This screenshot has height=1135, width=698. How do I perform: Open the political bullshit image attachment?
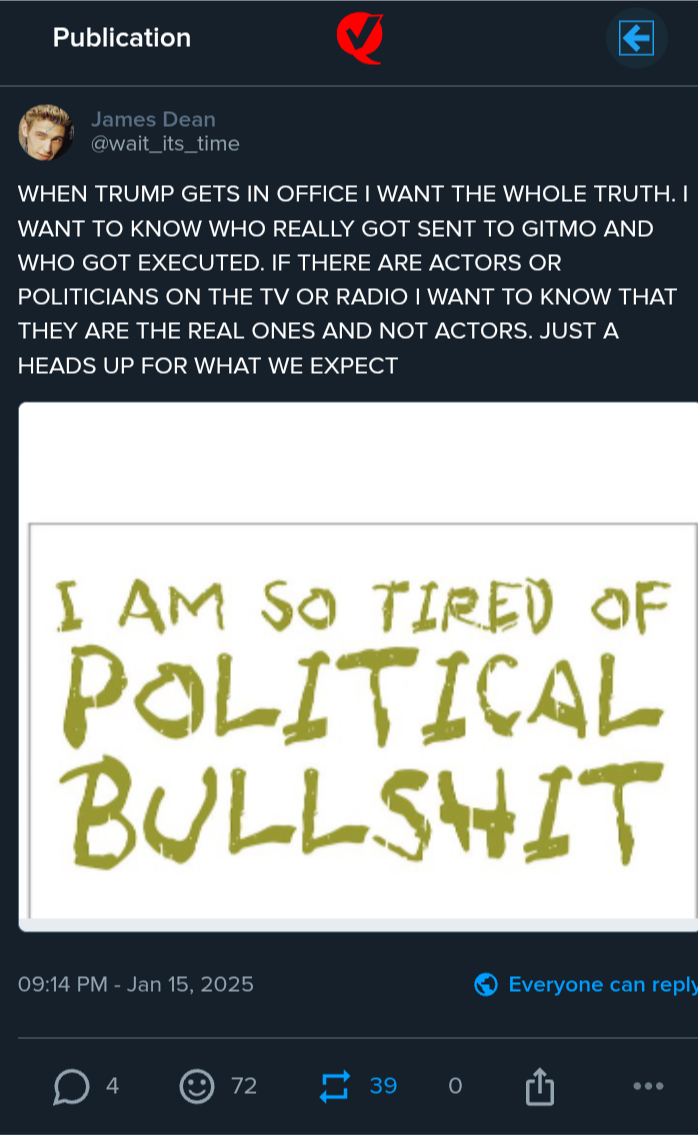coord(358,667)
